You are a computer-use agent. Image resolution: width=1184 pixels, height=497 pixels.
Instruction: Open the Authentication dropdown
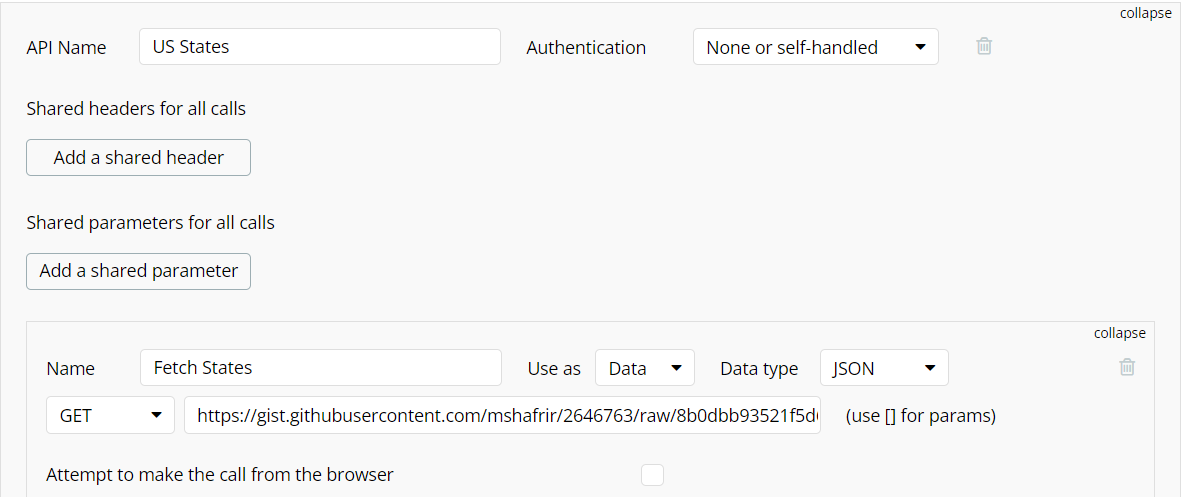click(x=816, y=47)
